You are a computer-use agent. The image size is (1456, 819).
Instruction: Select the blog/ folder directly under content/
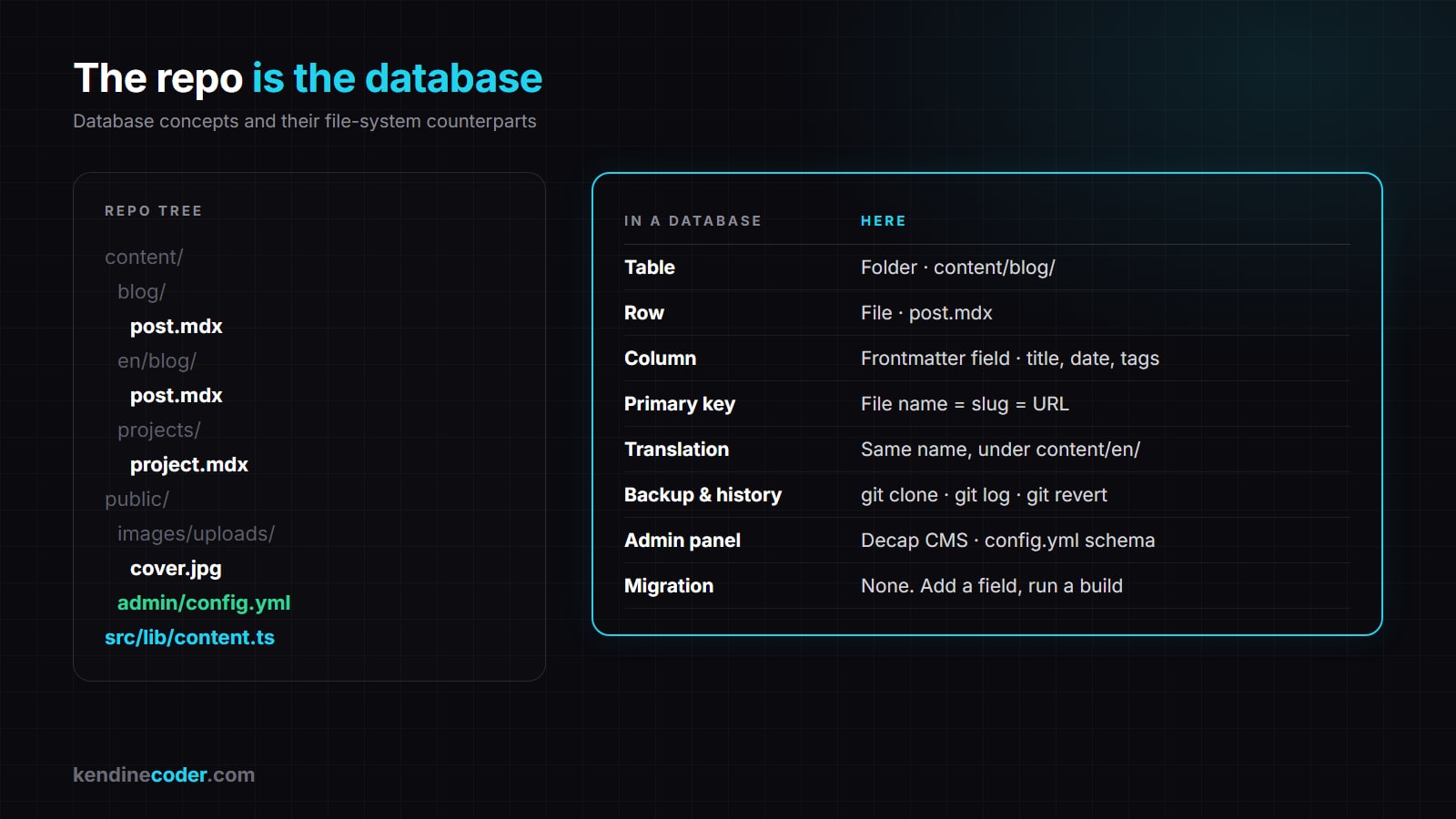(x=141, y=292)
